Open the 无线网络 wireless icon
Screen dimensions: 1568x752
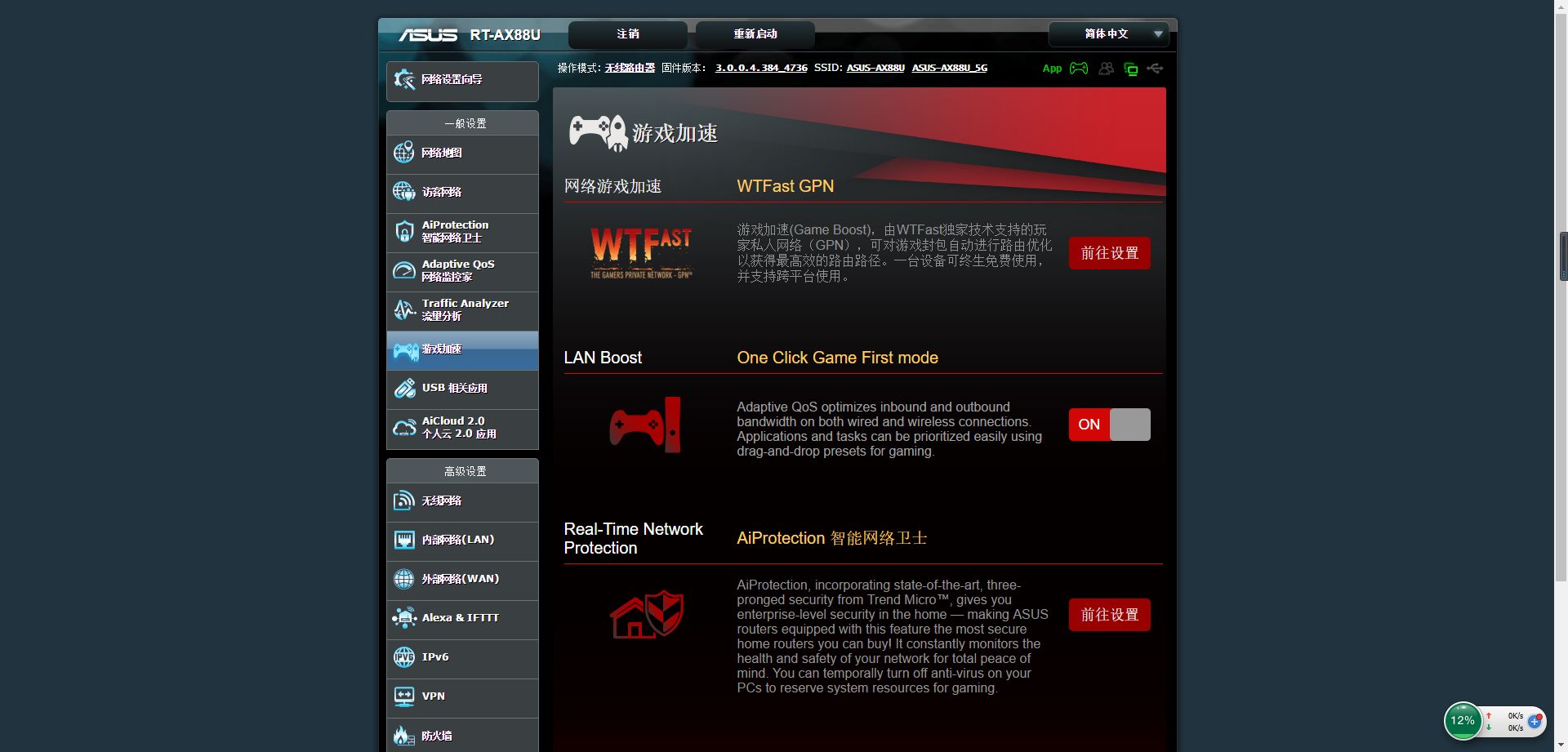[404, 501]
